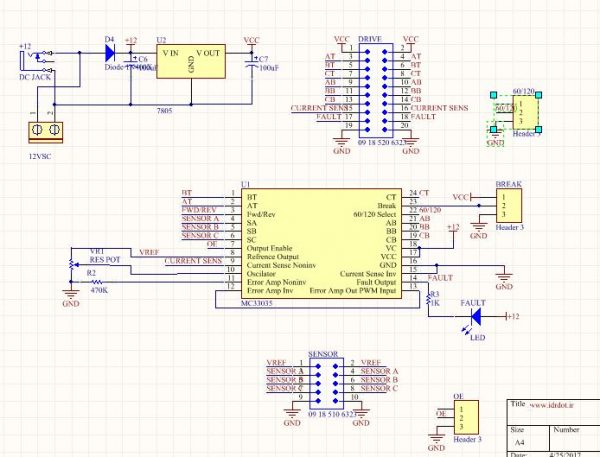Screen dimensions: 600x457
Task: Click the +12 power port beside FAULT LED
Action: [512, 317]
